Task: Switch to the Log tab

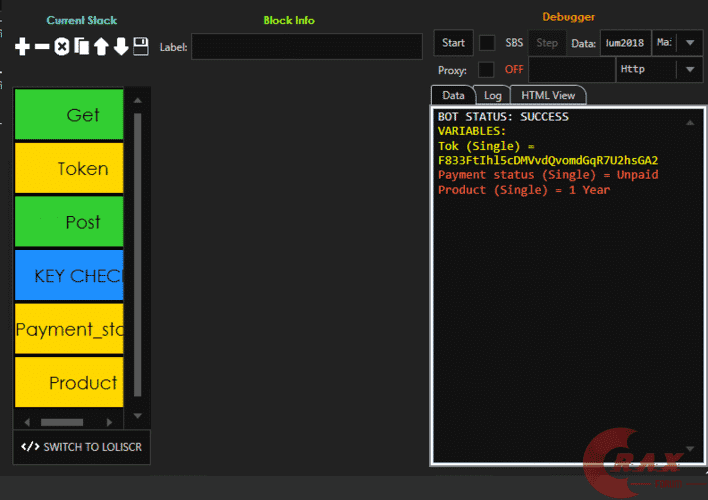Action: [492, 95]
